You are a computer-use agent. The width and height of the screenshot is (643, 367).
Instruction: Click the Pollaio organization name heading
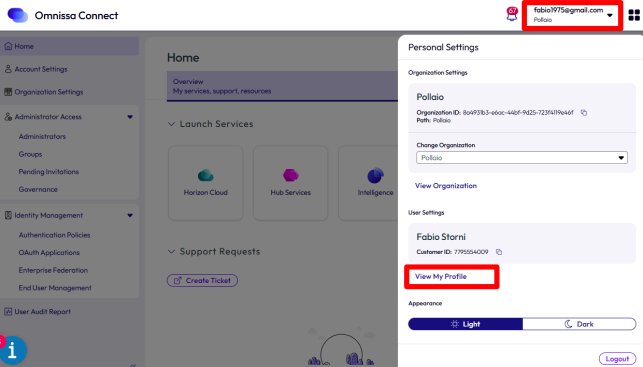point(430,97)
